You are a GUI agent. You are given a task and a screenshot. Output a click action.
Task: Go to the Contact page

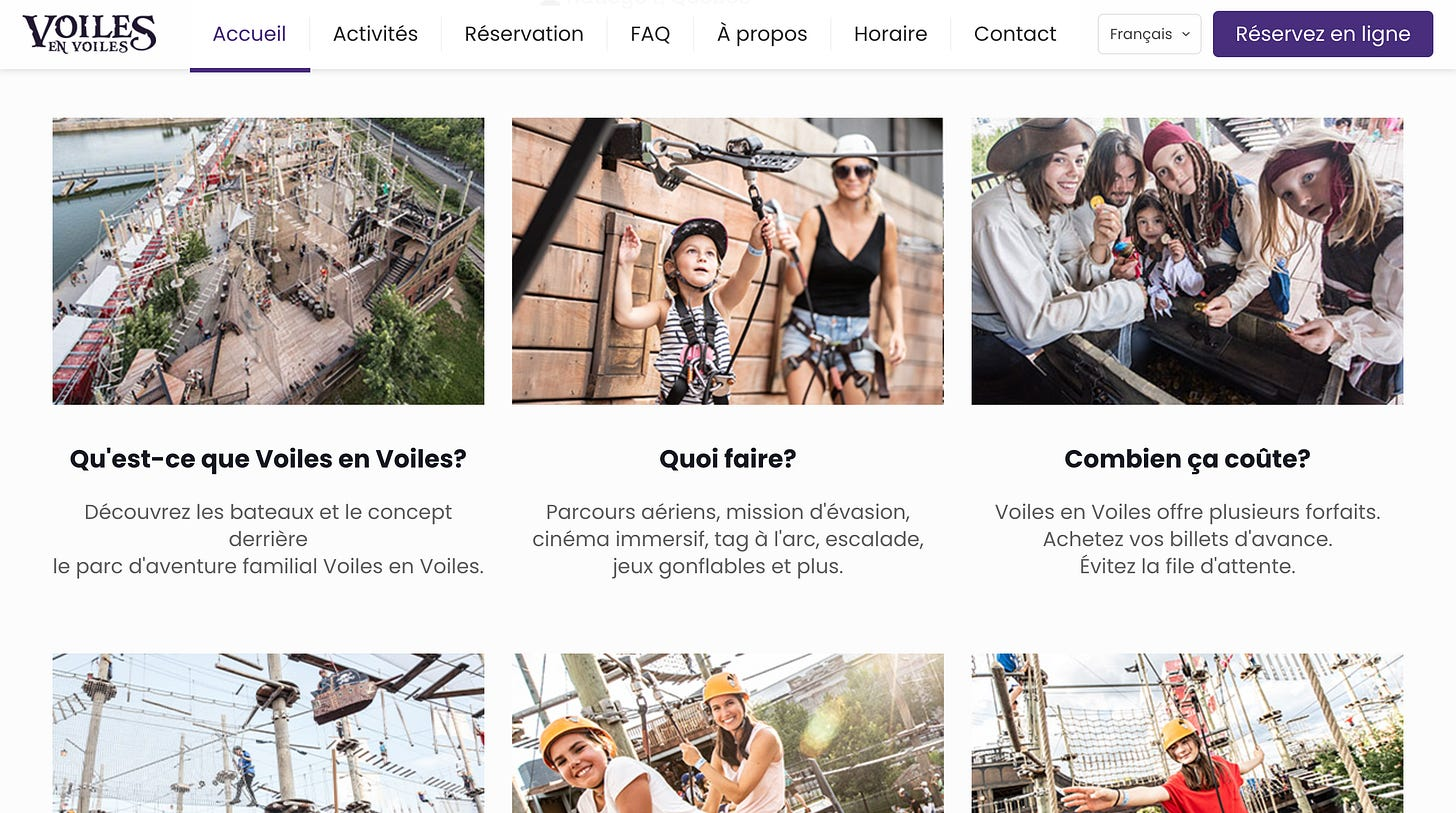tap(1015, 34)
